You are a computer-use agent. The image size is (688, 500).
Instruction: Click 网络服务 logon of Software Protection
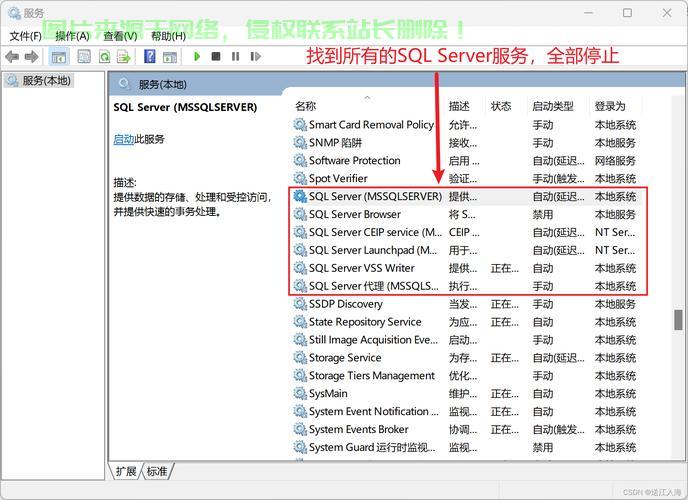615,161
